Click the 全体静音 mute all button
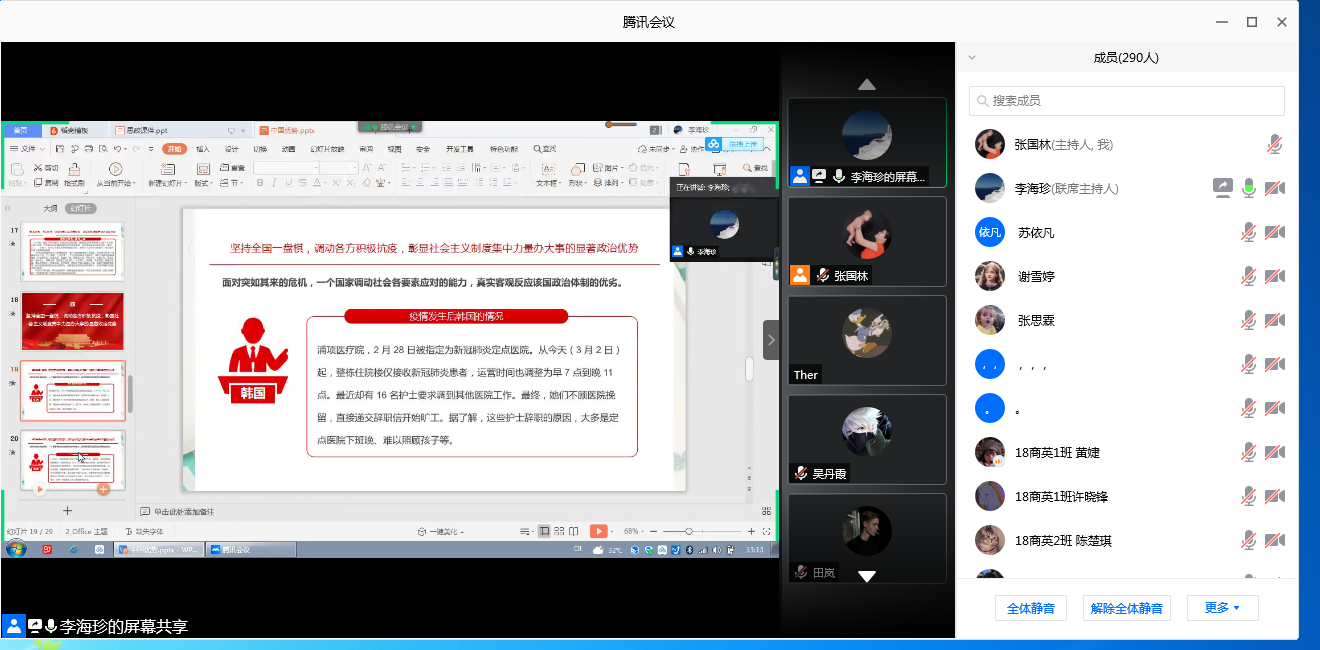This screenshot has width=1320, height=650. point(1030,607)
